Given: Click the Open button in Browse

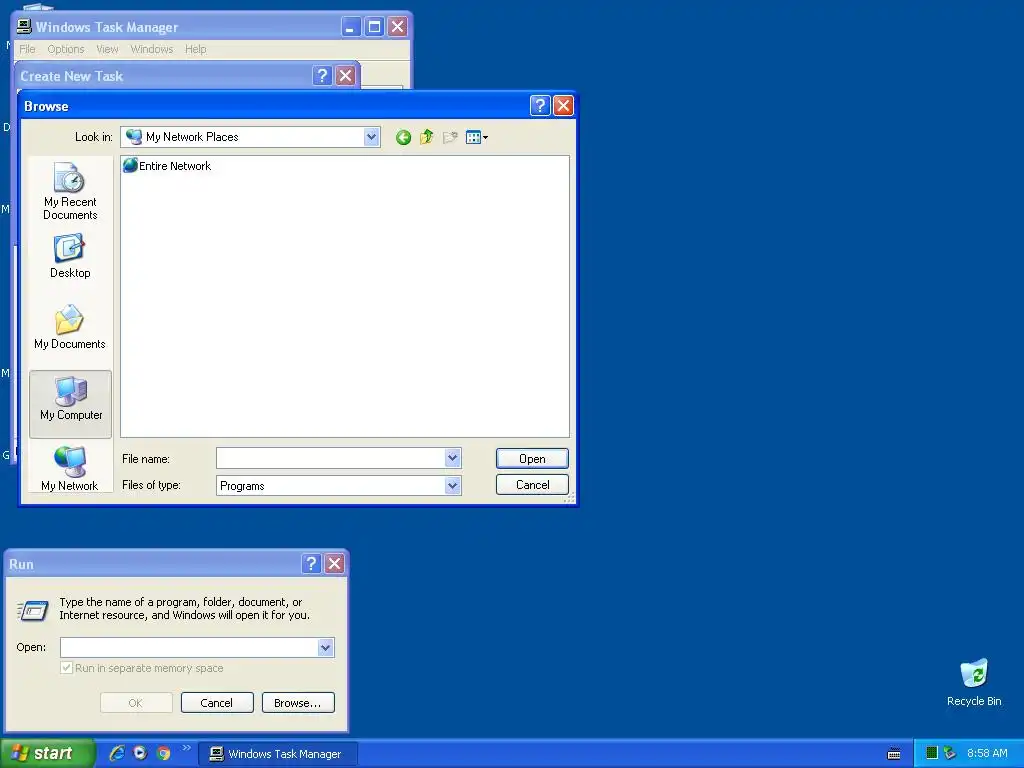Looking at the screenshot, I should [532, 458].
